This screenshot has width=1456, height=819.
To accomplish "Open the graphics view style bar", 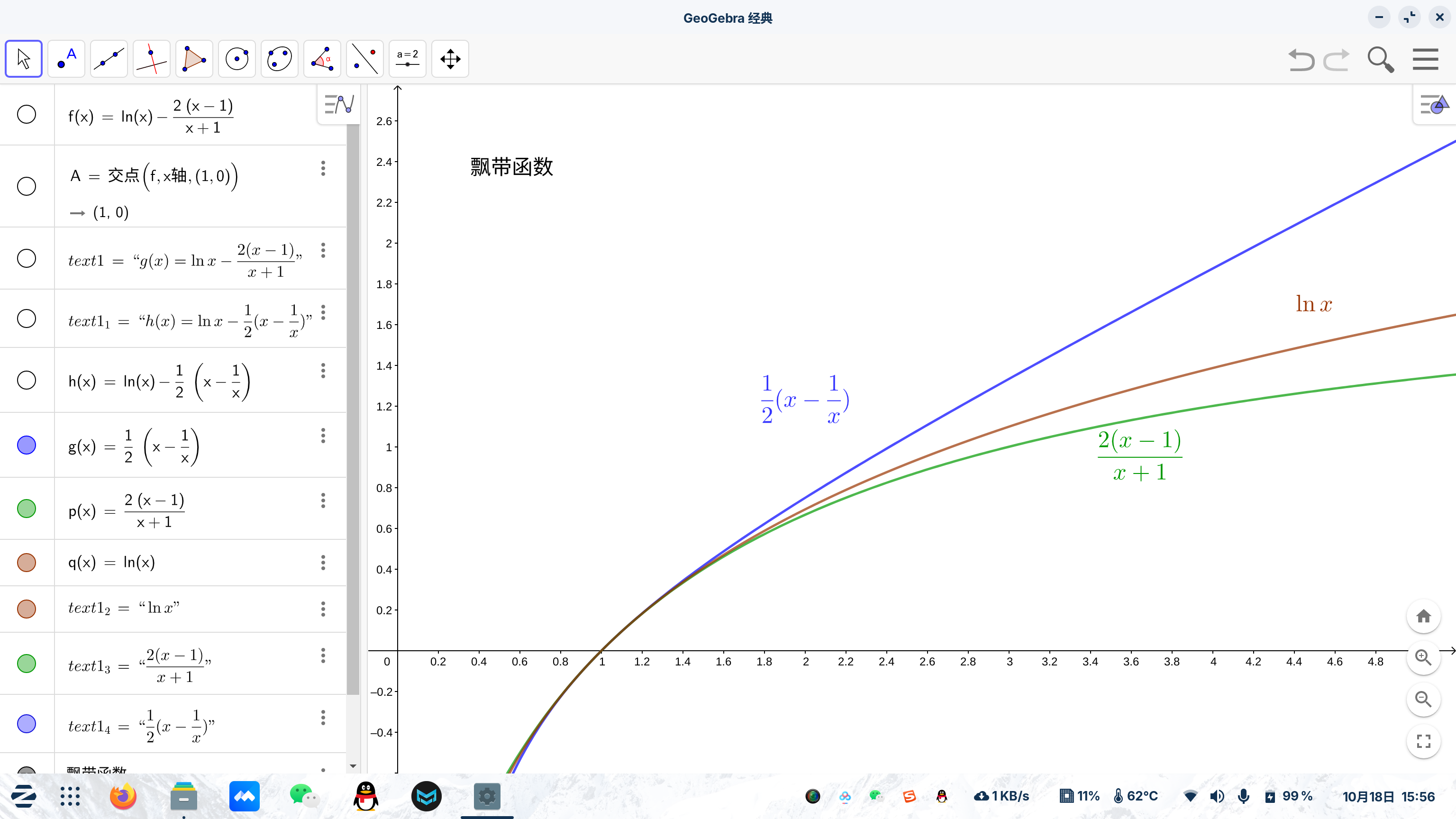I will pos(1435,104).
